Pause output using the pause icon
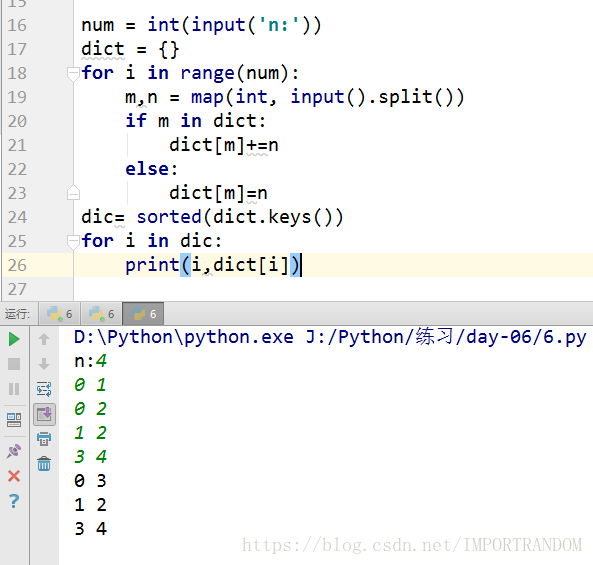The height and width of the screenshot is (565, 593). click(14, 389)
